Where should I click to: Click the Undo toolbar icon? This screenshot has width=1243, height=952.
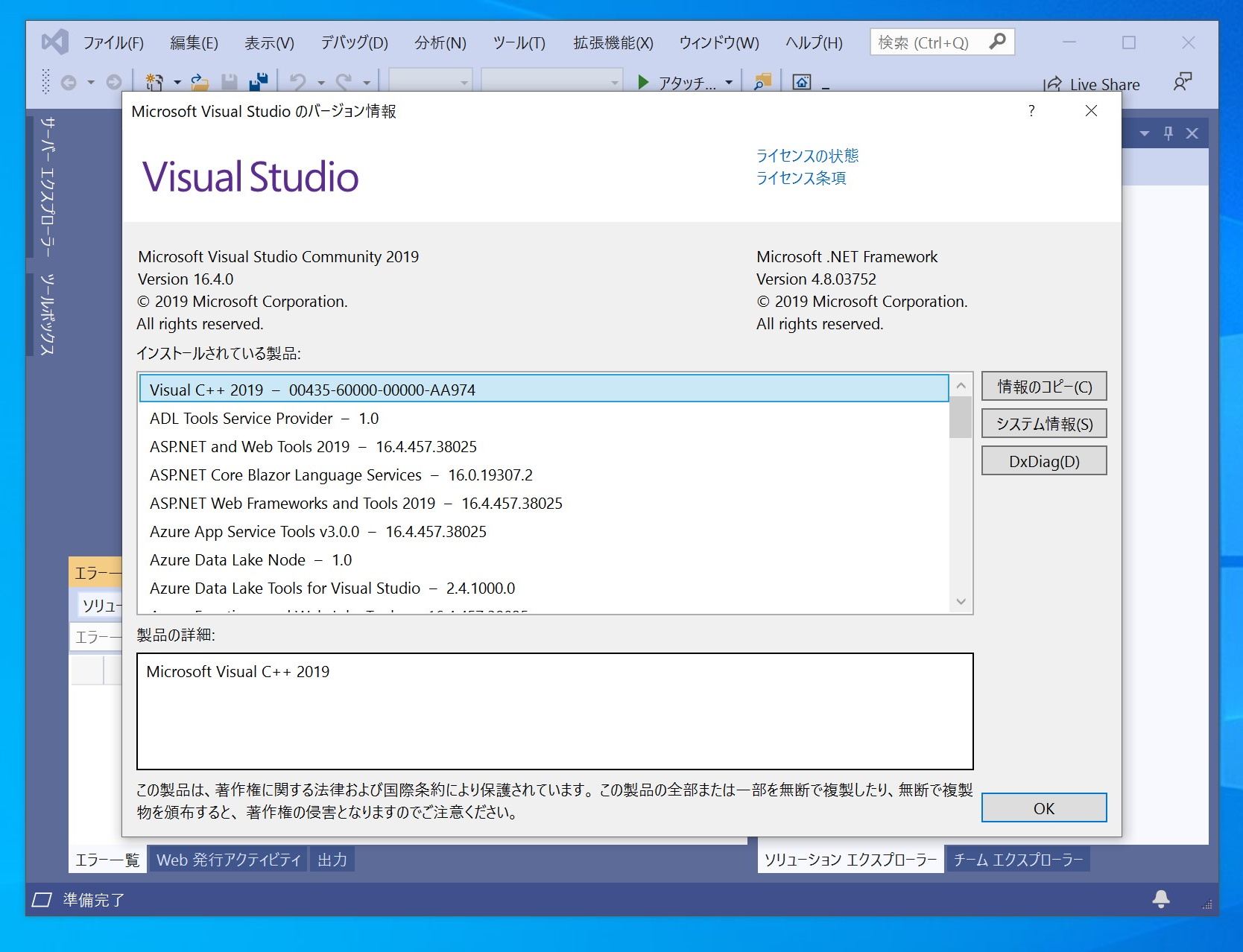(x=299, y=83)
